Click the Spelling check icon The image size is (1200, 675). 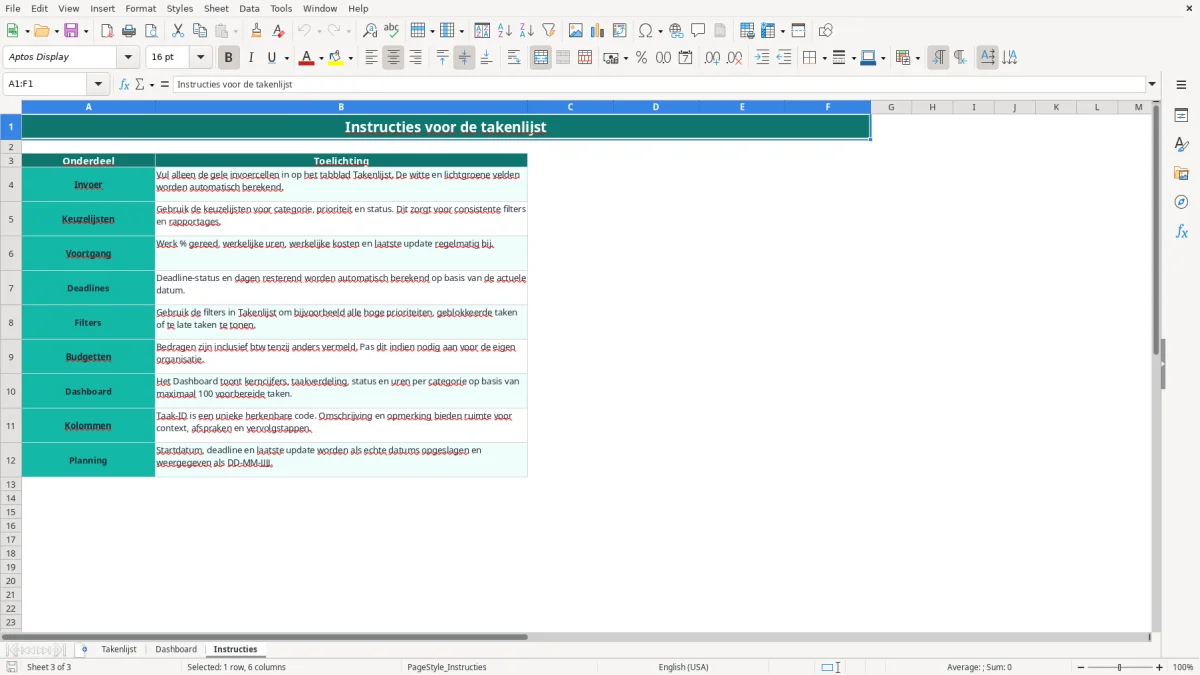coord(392,30)
